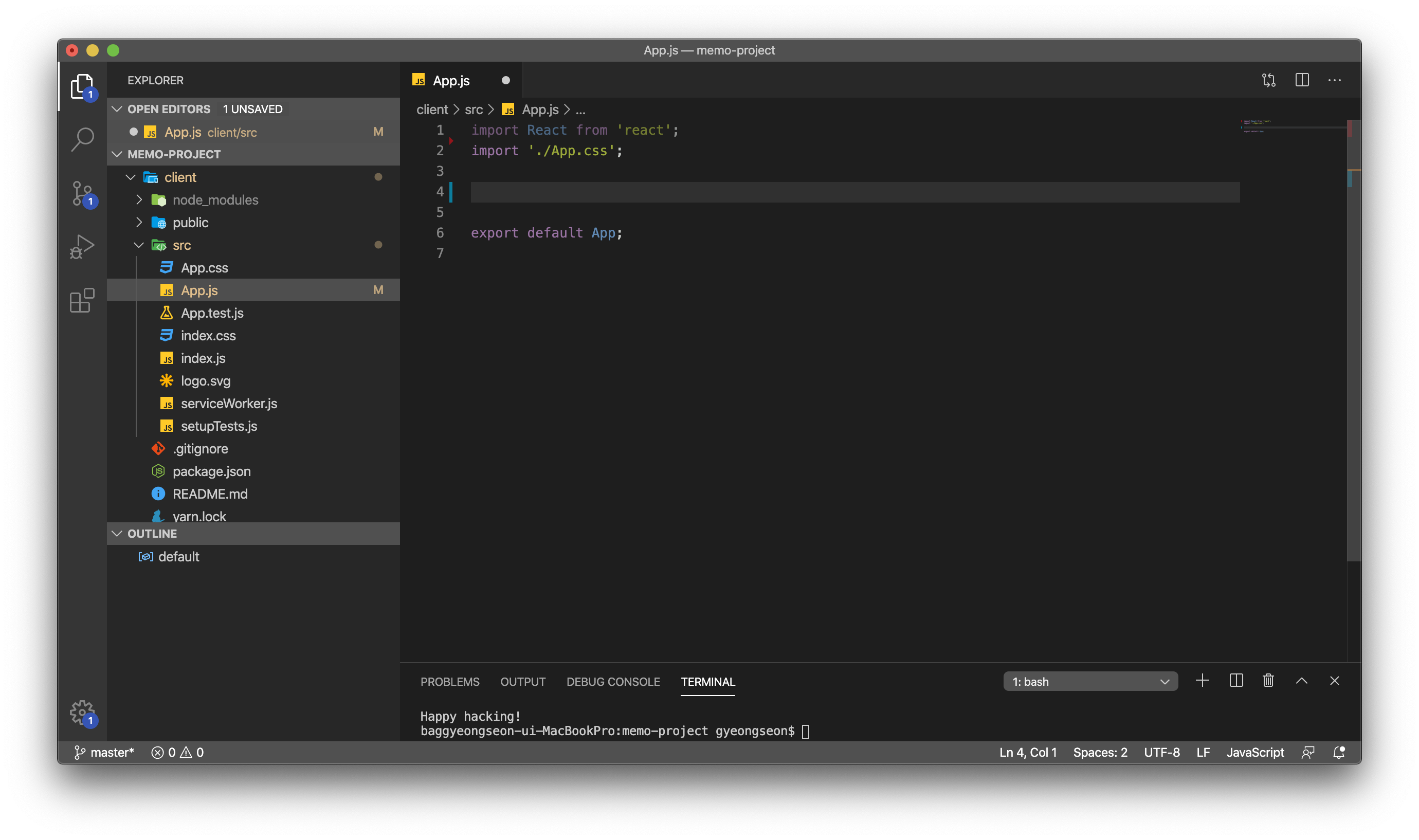
Task: Switch to the DEBUG CONSOLE tab
Action: [613, 682]
